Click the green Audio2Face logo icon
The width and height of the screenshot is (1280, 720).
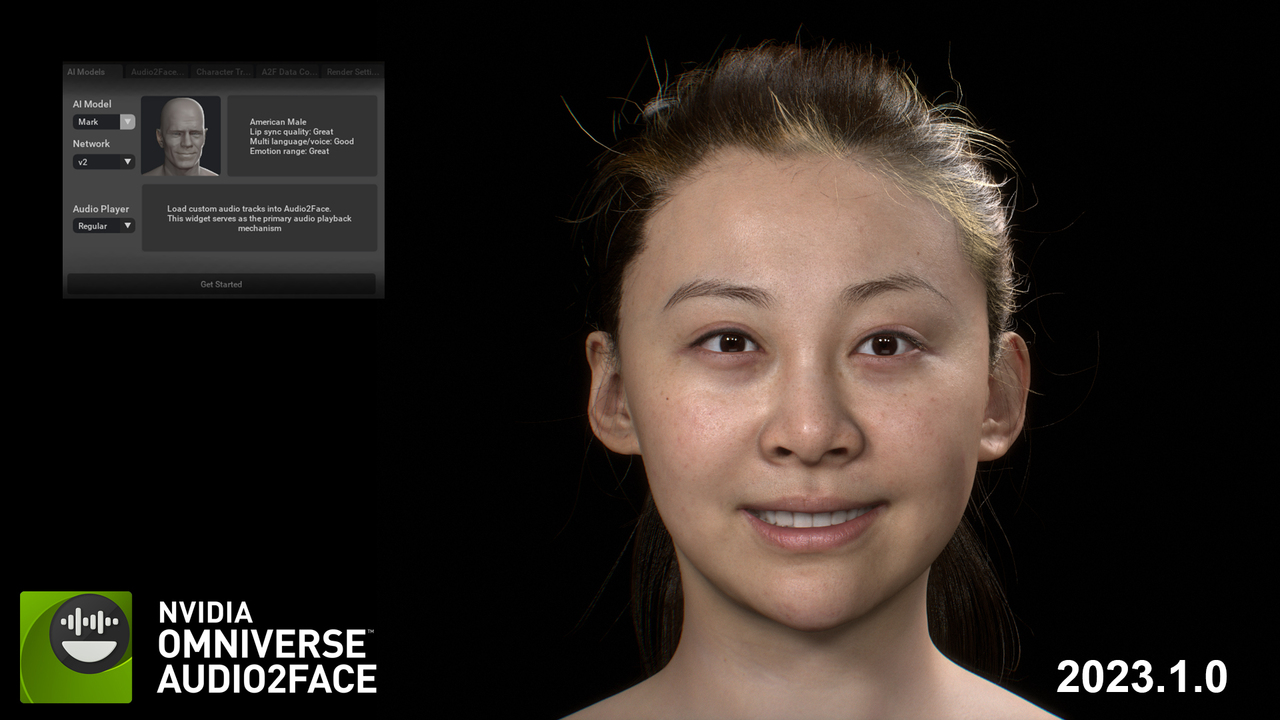point(76,646)
